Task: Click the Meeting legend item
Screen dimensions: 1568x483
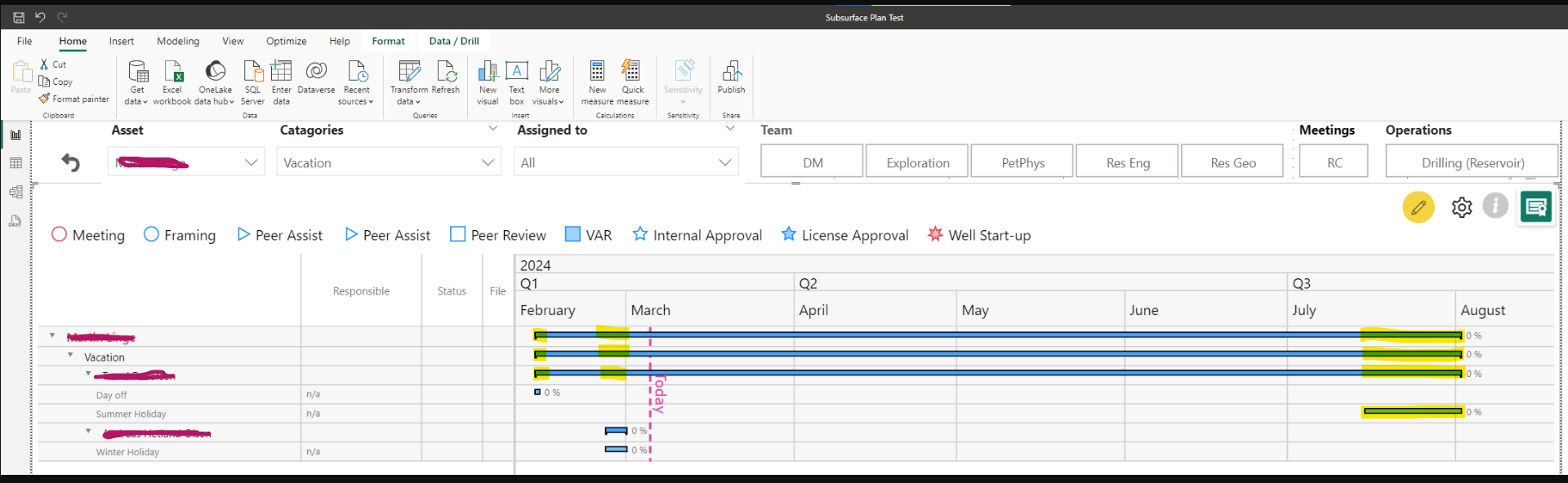Action: (x=88, y=235)
